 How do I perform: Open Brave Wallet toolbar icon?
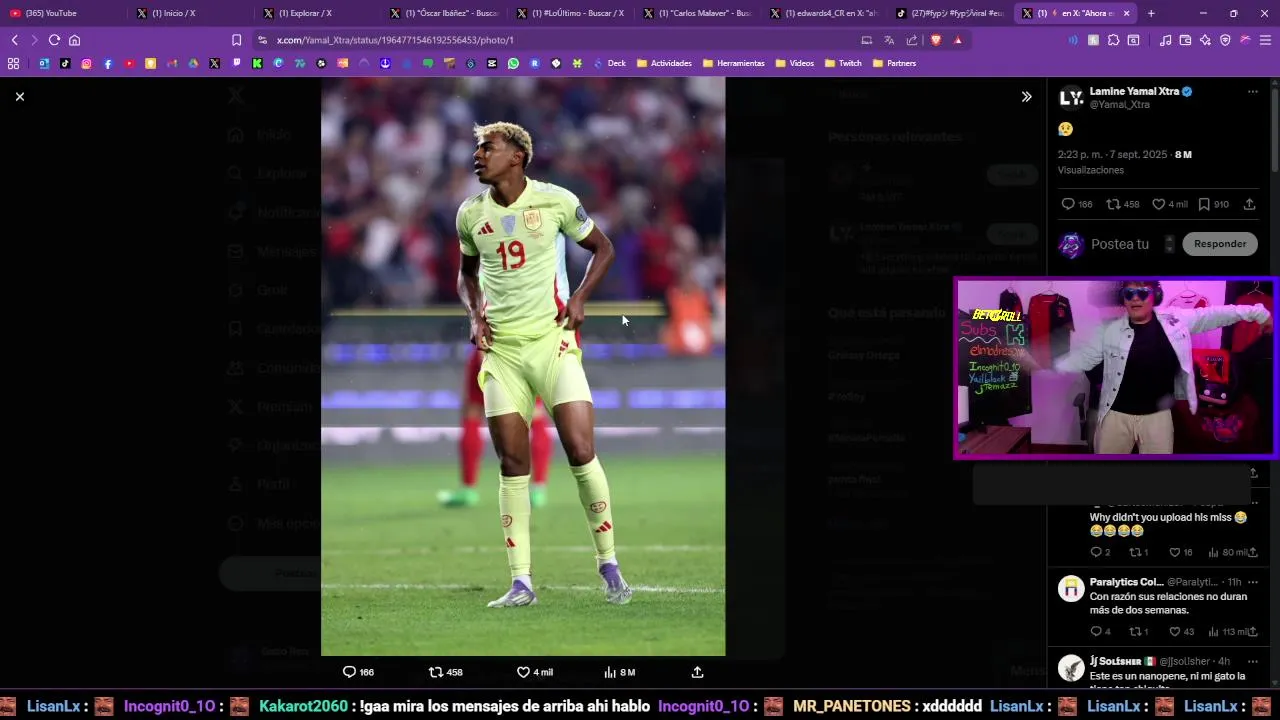click(x=1185, y=40)
